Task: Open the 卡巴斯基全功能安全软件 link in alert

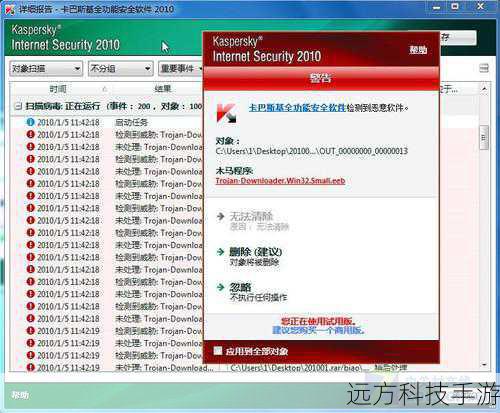Action: pos(297,108)
